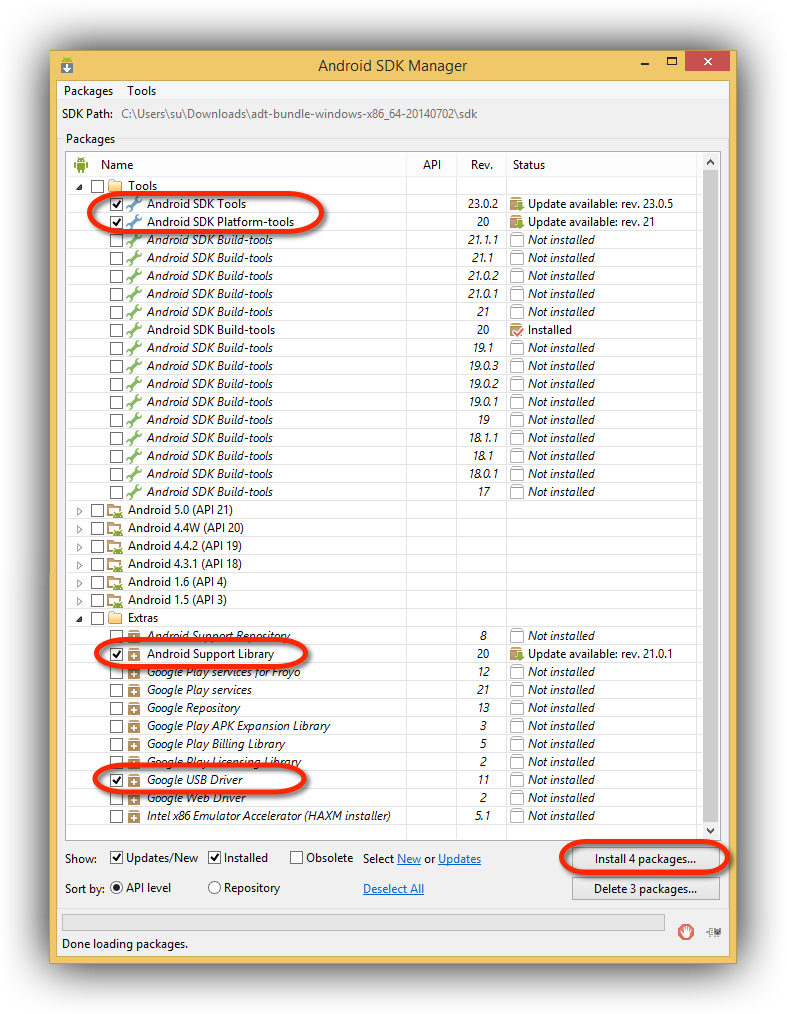The height and width of the screenshot is (1014, 787).
Task: Enable the Obsolete checkbox
Action: coord(296,858)
